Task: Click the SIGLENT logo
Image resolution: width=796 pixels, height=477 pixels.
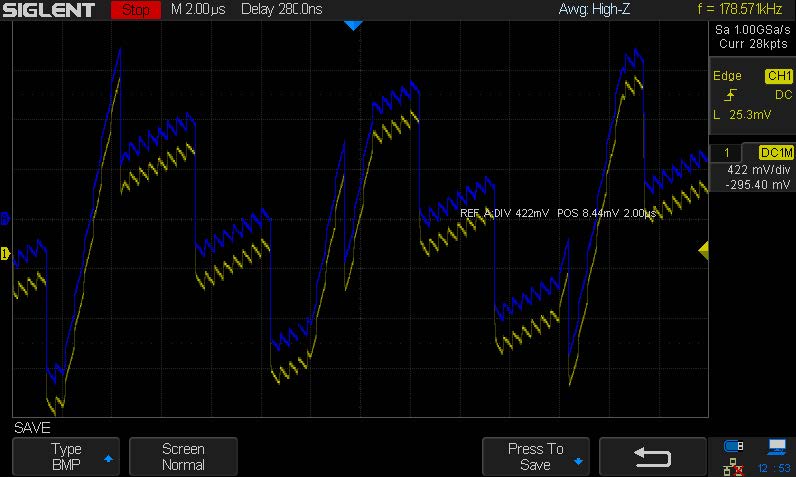Action: point(48,11)
